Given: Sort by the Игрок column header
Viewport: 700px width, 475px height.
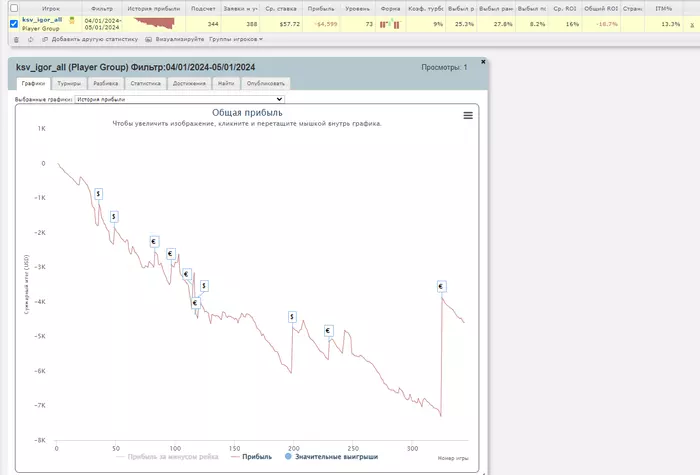Looking at the screenshot, I should [51, 8].
